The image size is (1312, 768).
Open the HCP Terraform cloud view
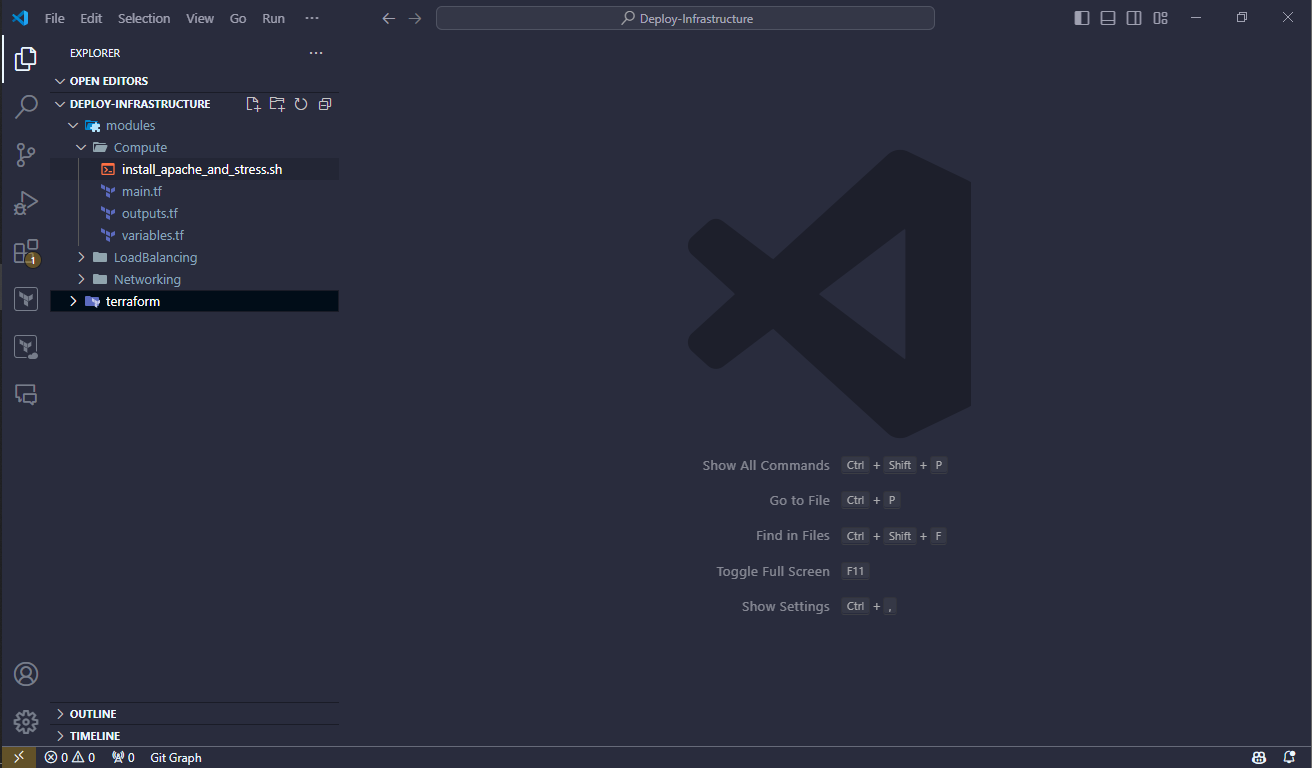pos(26,347)
